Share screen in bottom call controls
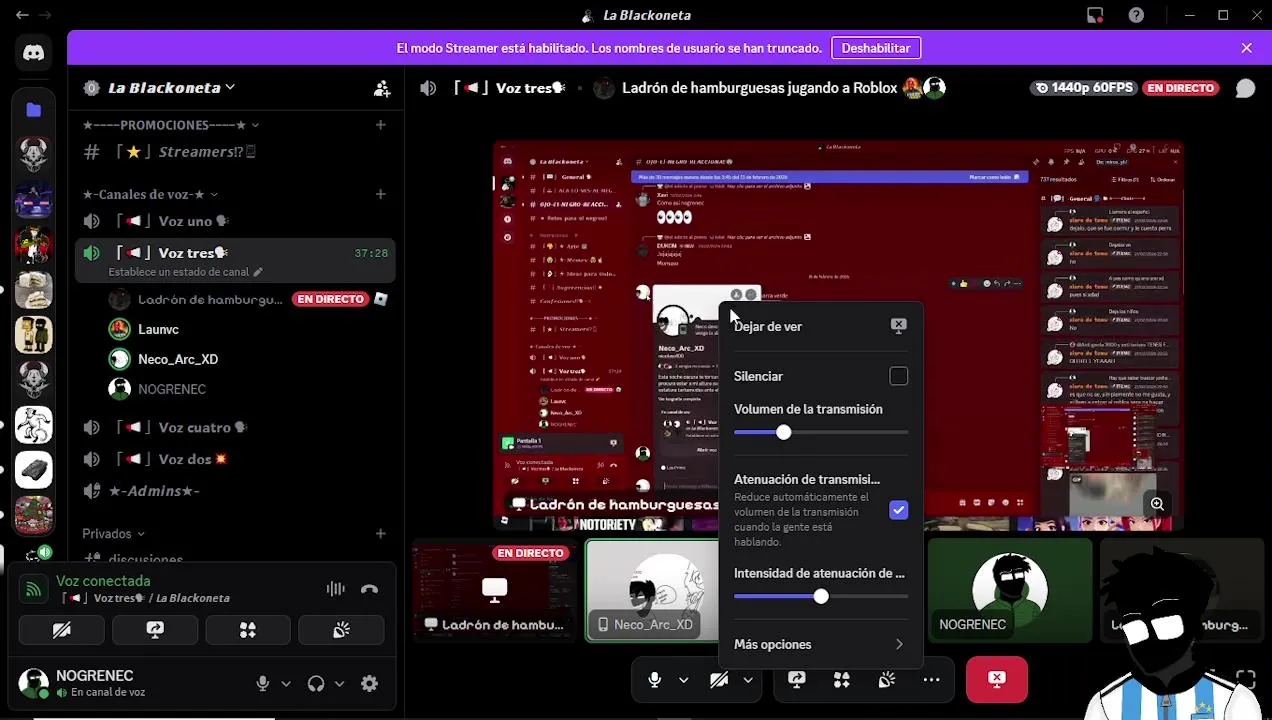This screenshot has width=1272, height=720. pos(797,680)
